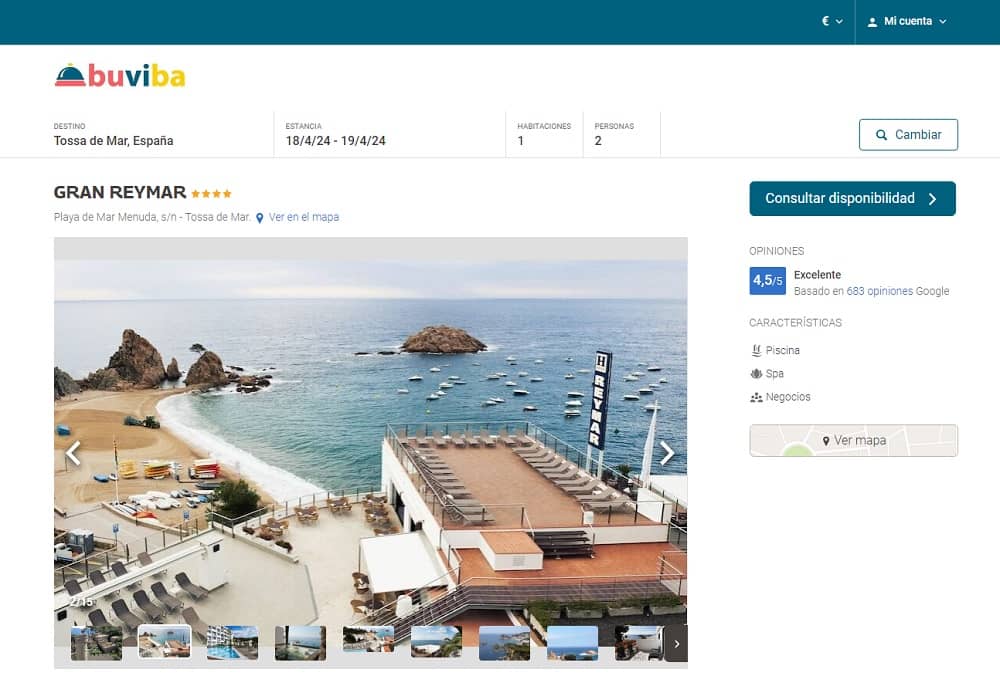Show previous photo with left arrow
The height and width of the screenshot is (676, 1000).
click(x=73, y=453)
